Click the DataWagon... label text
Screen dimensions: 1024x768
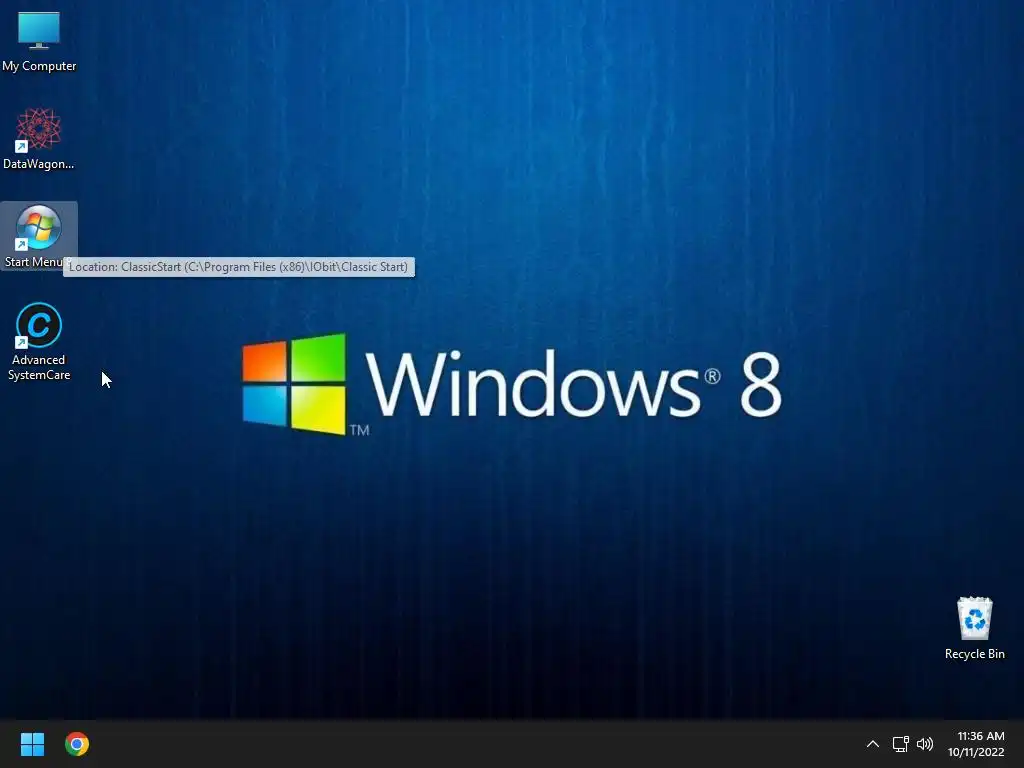coord(39,164)
